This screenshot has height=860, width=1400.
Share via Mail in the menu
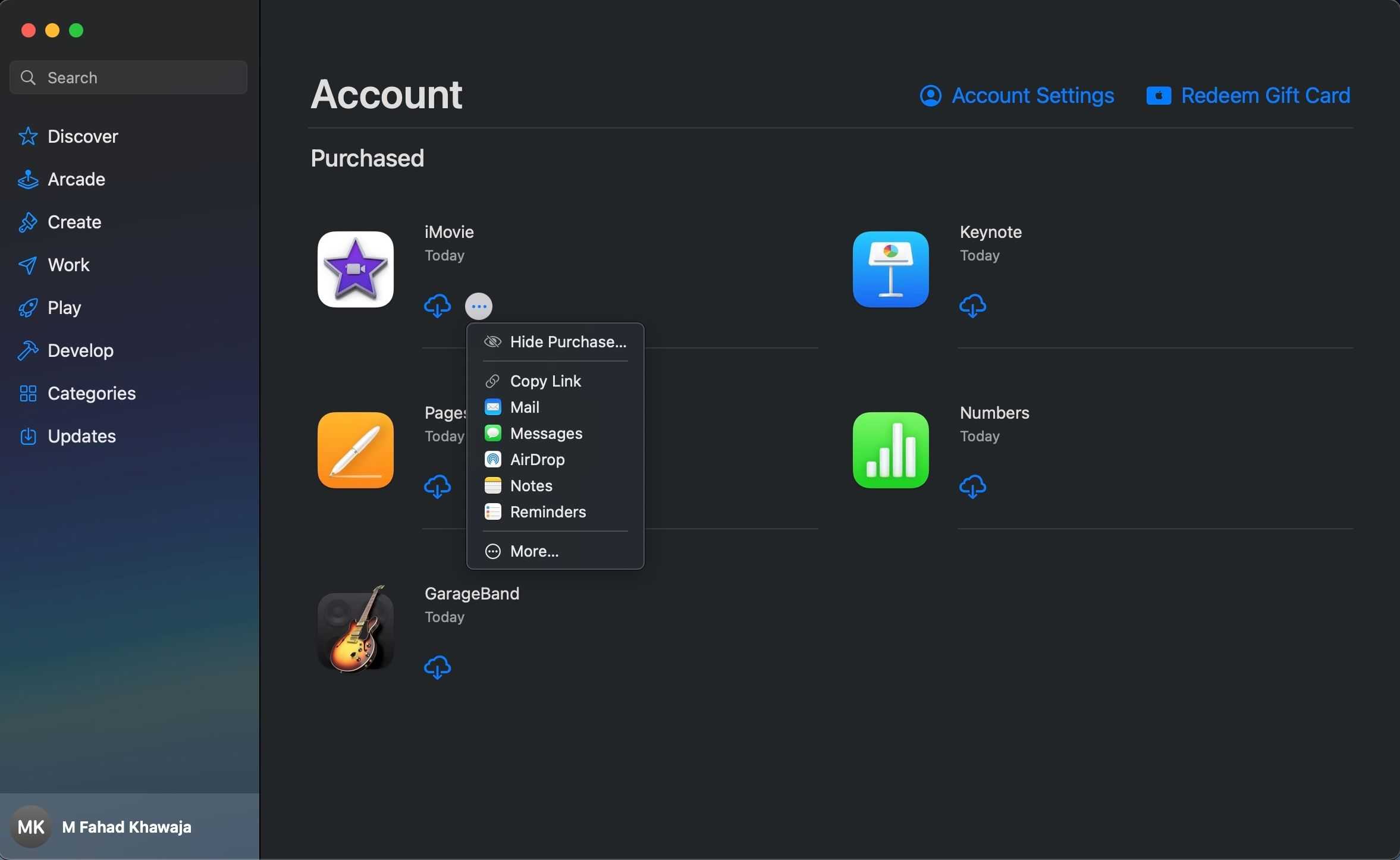[555, 407]
